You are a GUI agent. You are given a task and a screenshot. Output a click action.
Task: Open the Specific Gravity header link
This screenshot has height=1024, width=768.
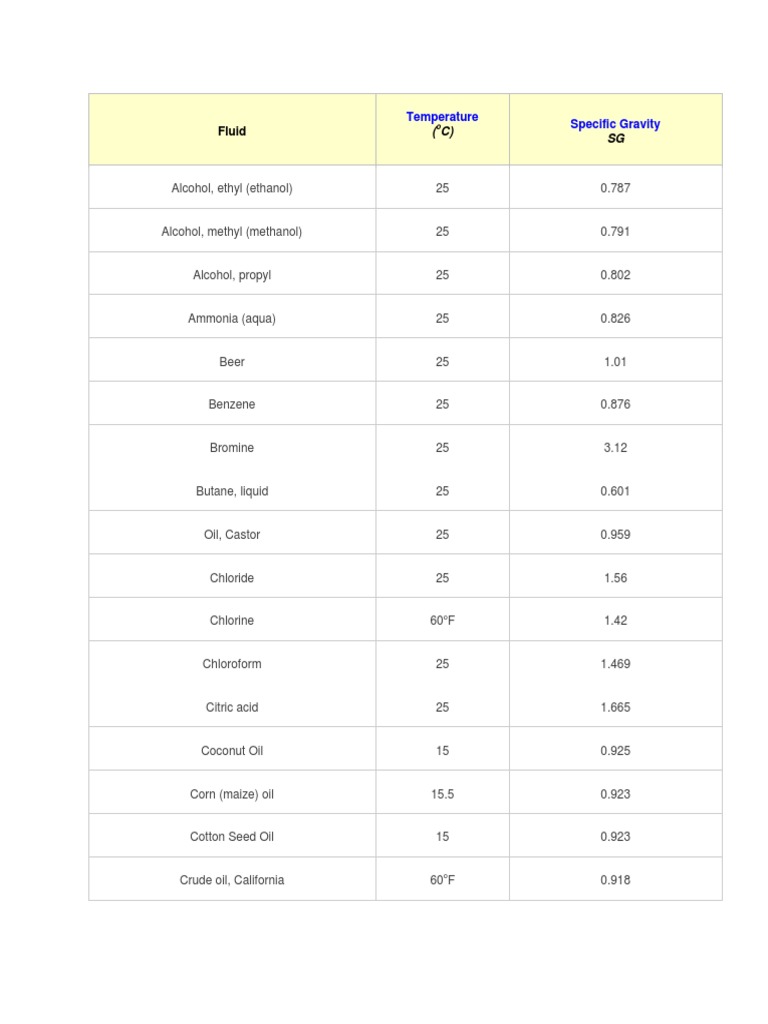(x=615, y=124)
